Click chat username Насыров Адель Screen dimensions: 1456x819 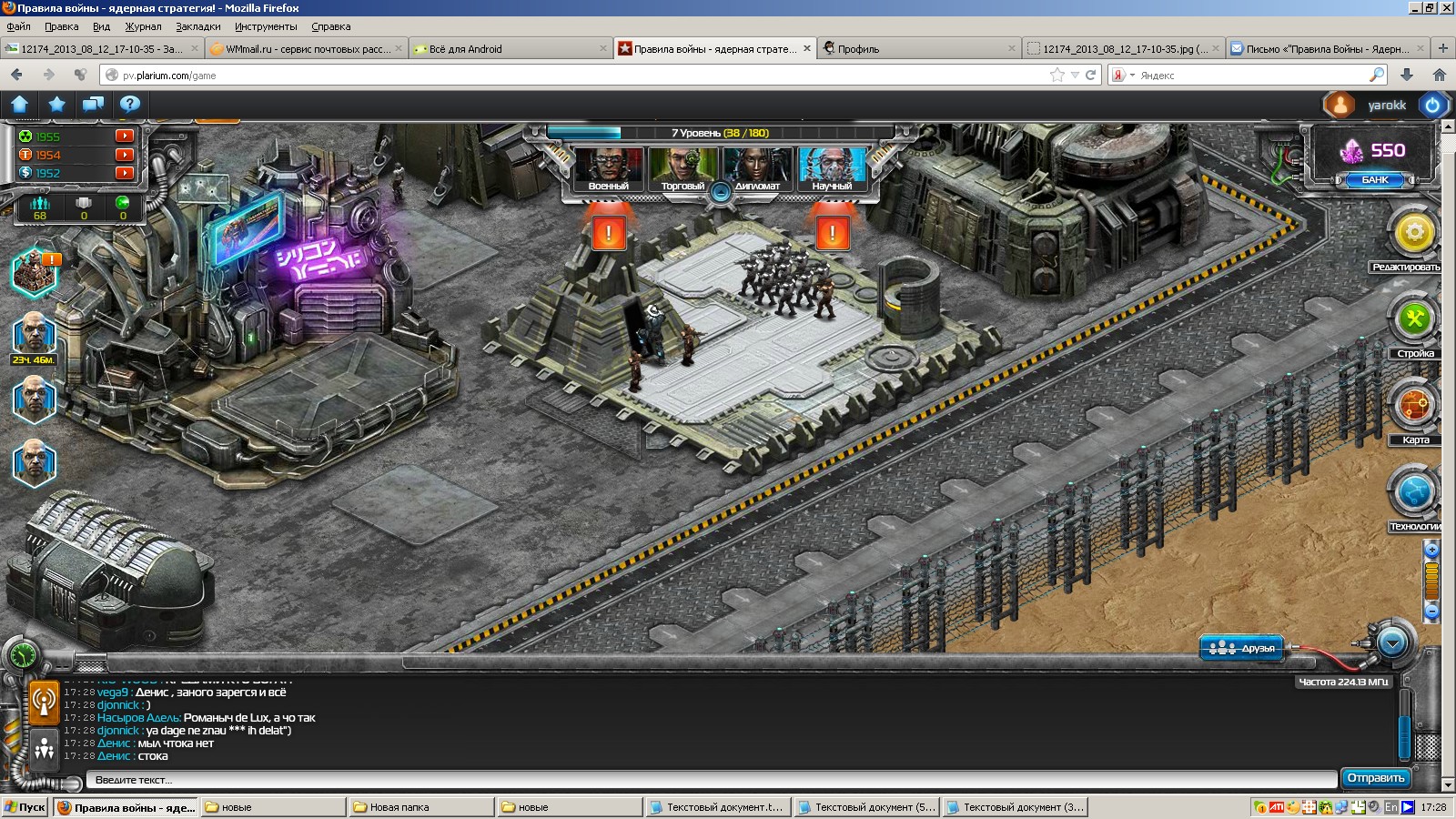point(139,718)
